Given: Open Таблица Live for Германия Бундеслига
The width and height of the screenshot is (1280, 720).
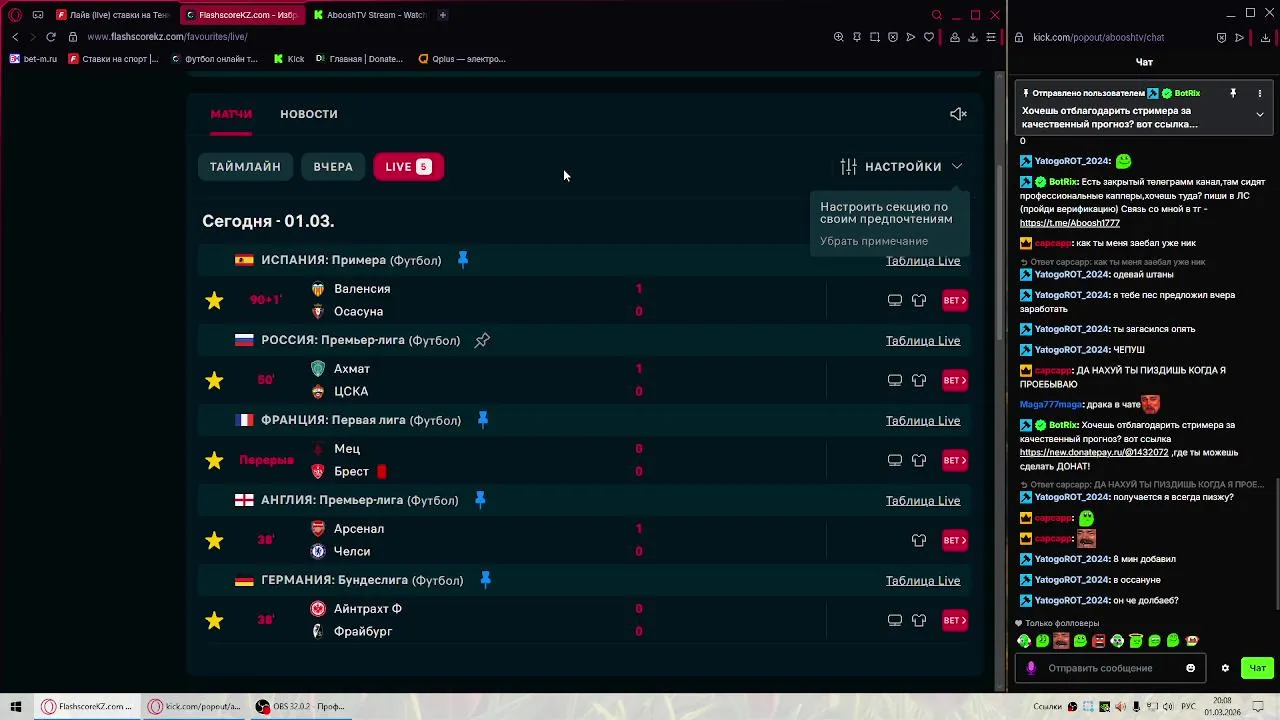Looking at the screenshot, I should tap(923, 581).
